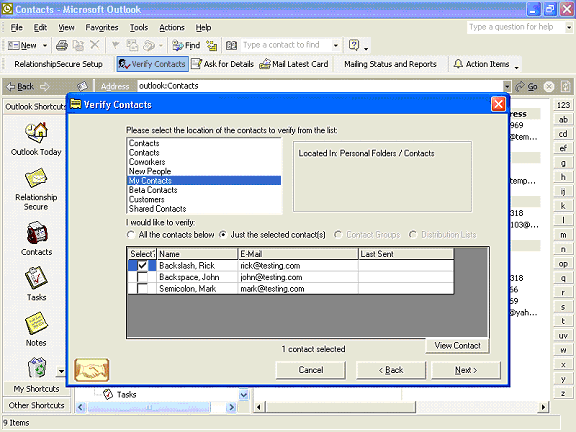The height and width of the screenshot is (432, 576).
Task: Open the Favorites menu
Action: click(102, 28)
